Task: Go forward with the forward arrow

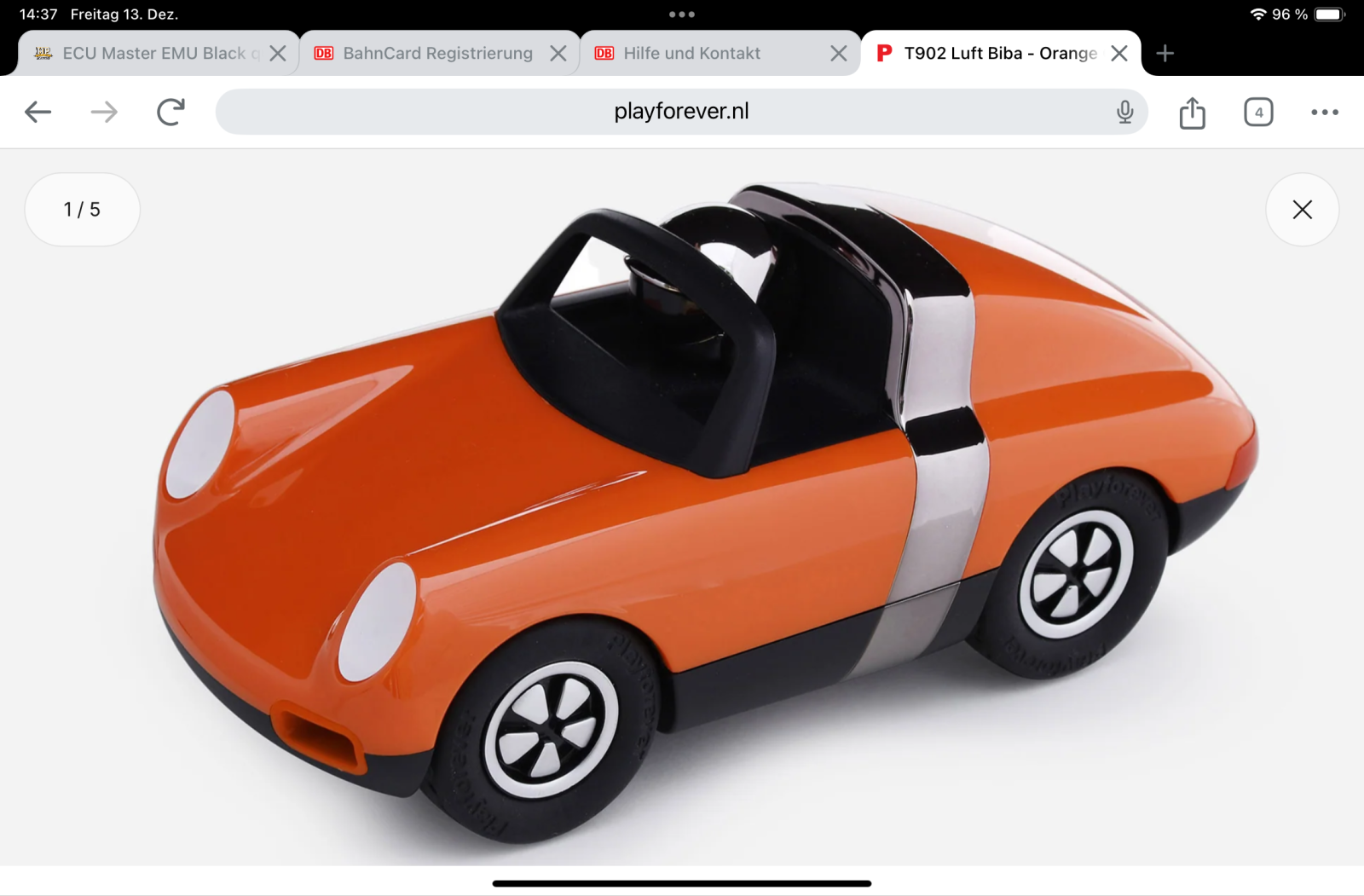Action: pyautogui.click(x=104, y=112)
